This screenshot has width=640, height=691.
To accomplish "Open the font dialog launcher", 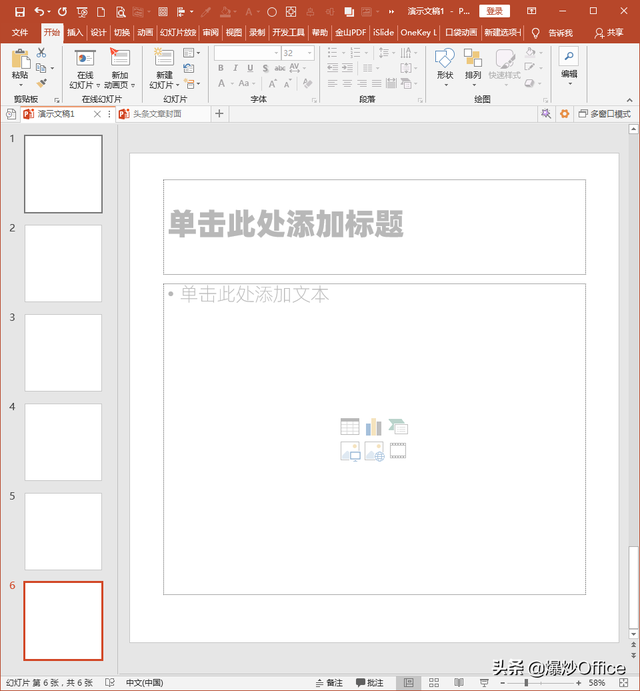I will pos(314,100).
